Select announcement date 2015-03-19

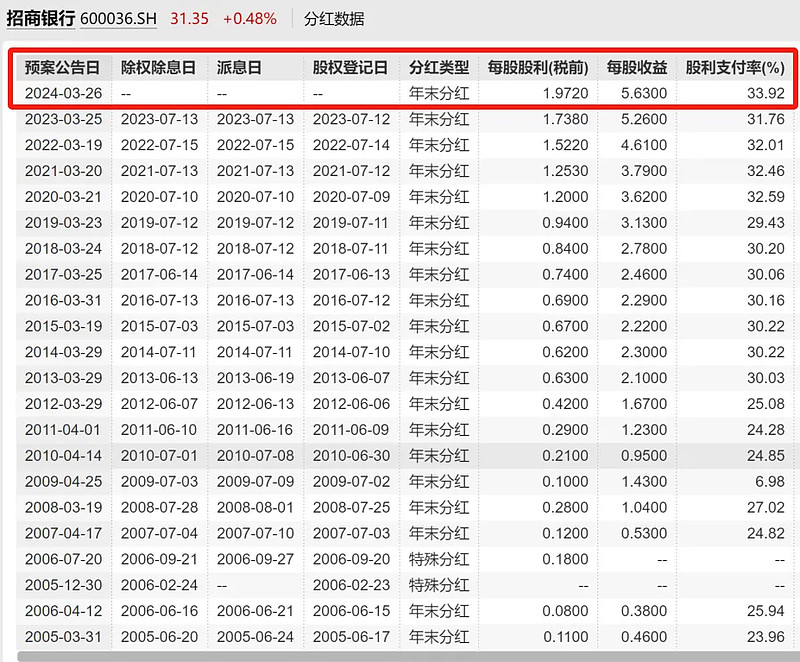63,326
